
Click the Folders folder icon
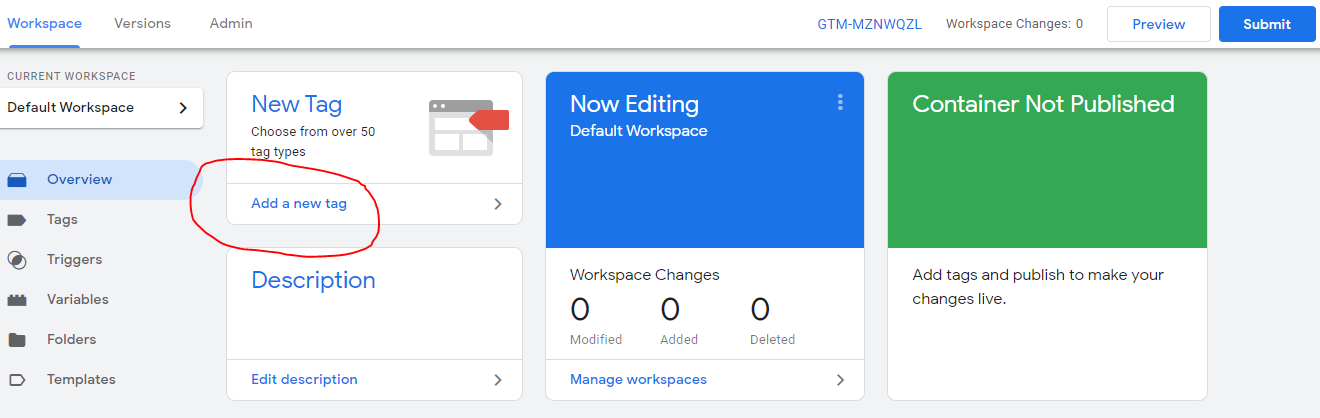(x=17, y=340)
